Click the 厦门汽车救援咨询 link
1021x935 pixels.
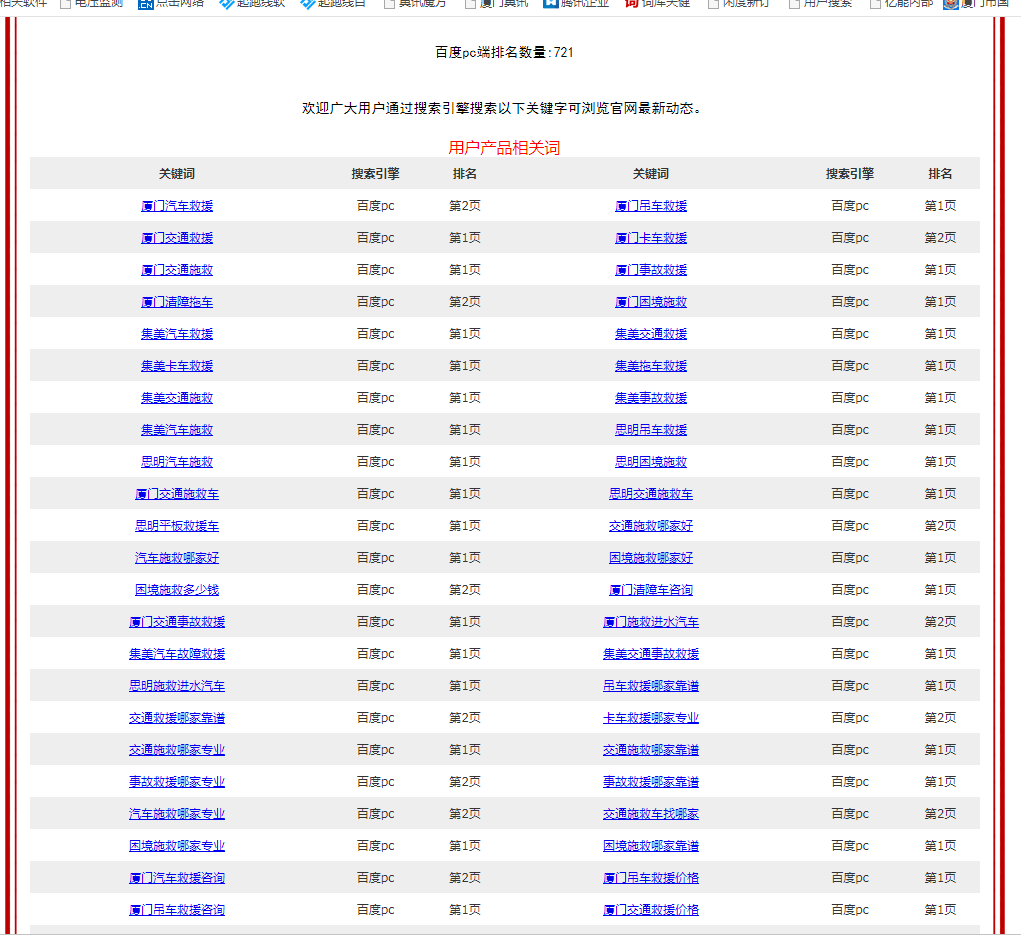(x=177, y=878)
